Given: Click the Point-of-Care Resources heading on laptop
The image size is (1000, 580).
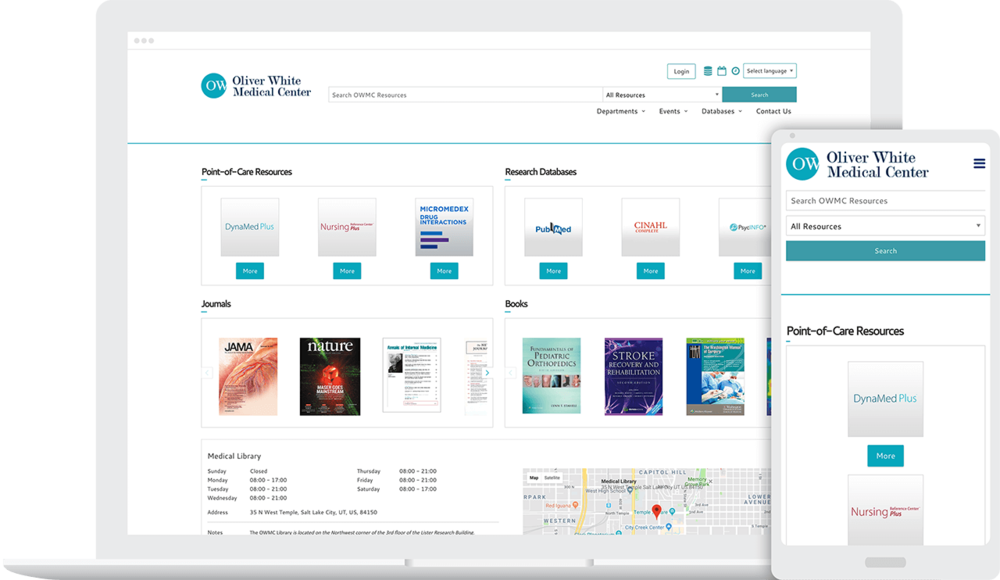Looking at the screenshot, I should click(246, 172).
